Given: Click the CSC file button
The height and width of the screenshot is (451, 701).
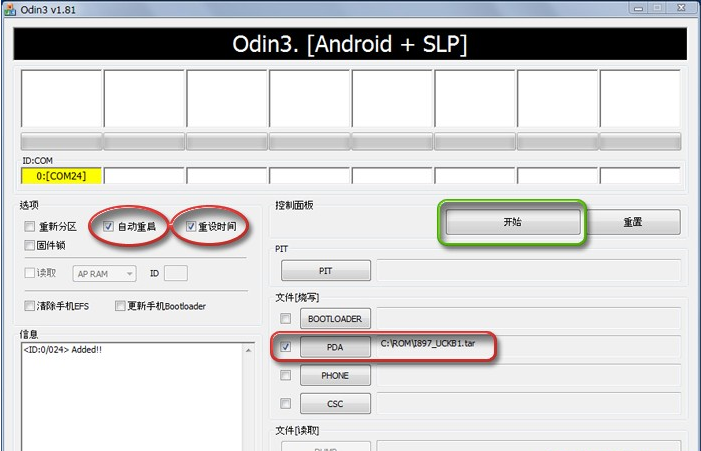Looking at the screenshot, I should point(335,404).
